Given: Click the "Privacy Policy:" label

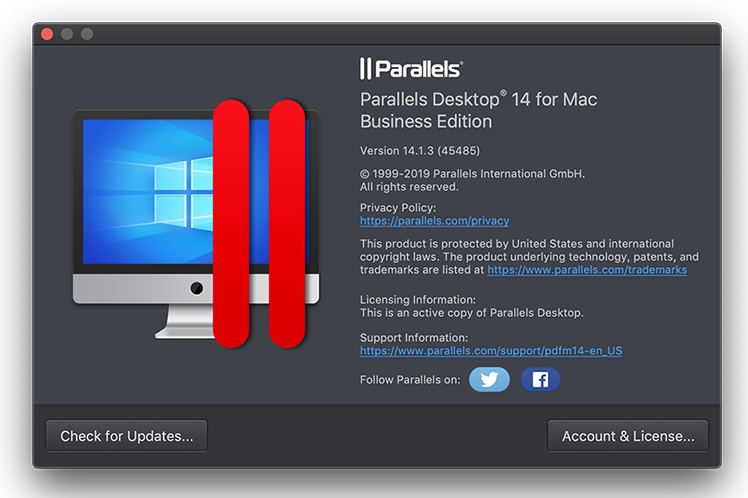Looking at the screenshot, I should point(398,208).
